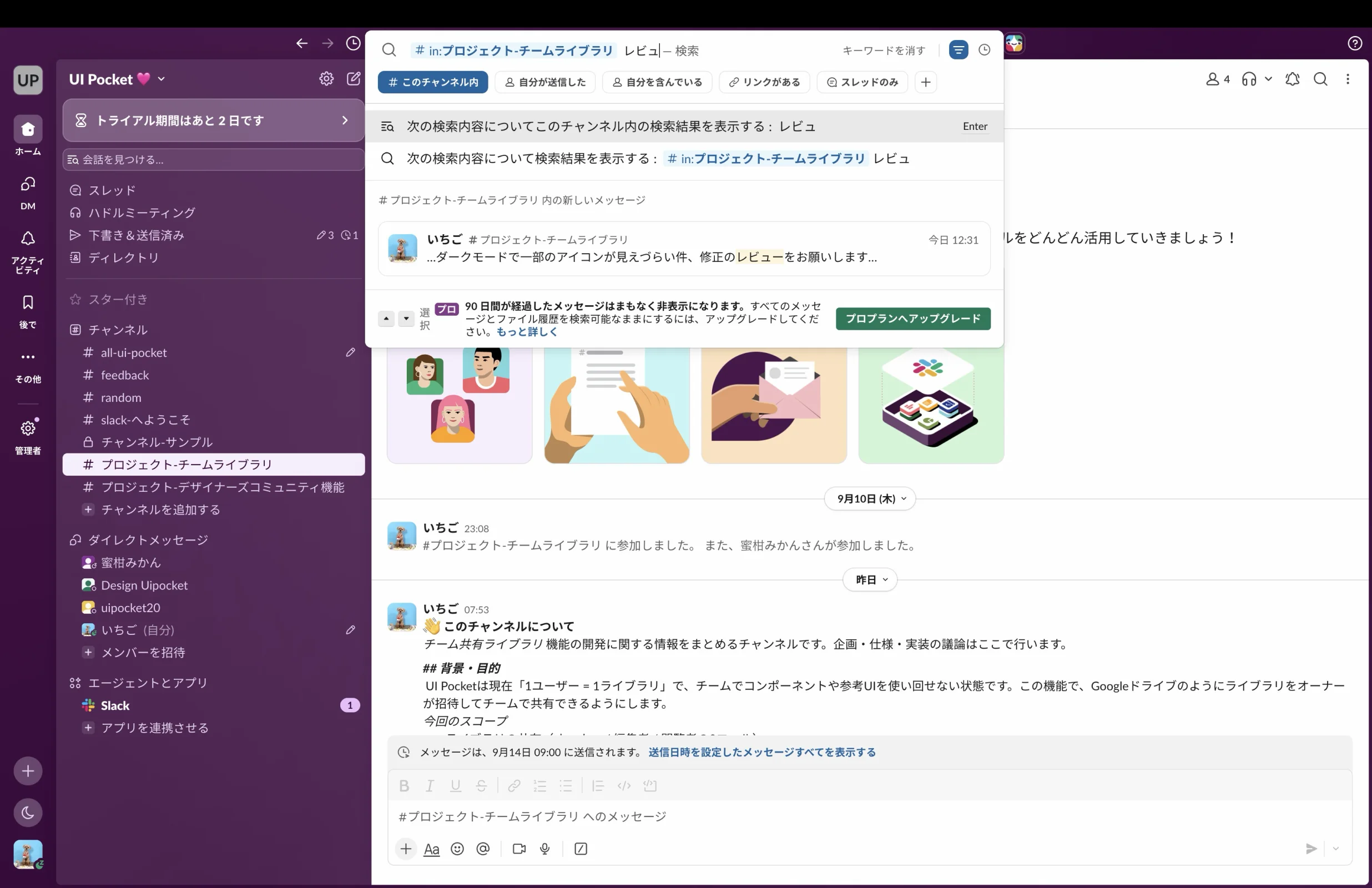Open recent searches clock icon in search bar

984,50
